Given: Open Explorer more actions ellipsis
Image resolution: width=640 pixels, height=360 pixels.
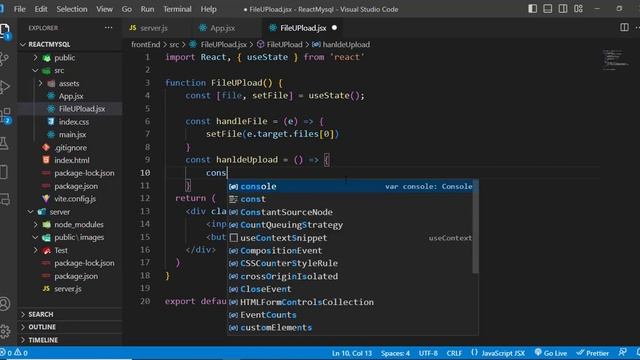Looking at the screenshot, I should point(108,28).
